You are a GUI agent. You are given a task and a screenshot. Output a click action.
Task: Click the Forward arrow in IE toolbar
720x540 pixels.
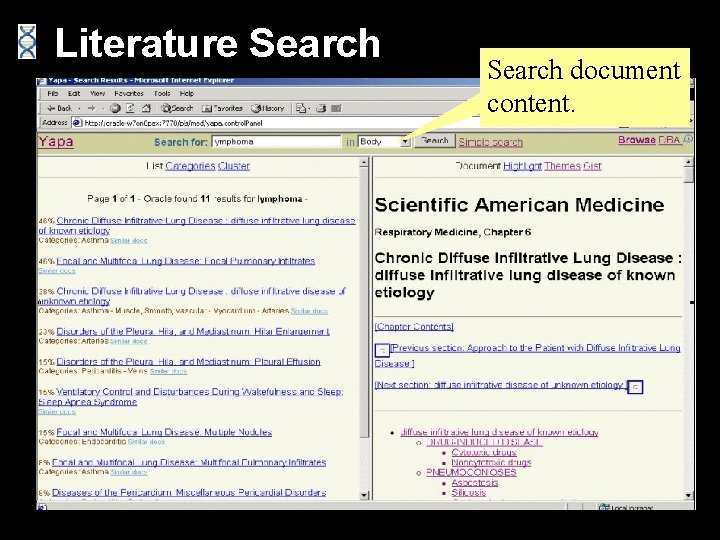coord(91,108)
